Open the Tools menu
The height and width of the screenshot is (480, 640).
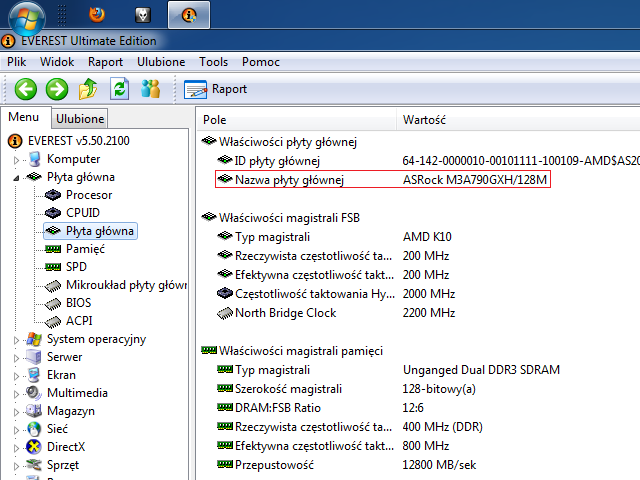coord(213,61)
